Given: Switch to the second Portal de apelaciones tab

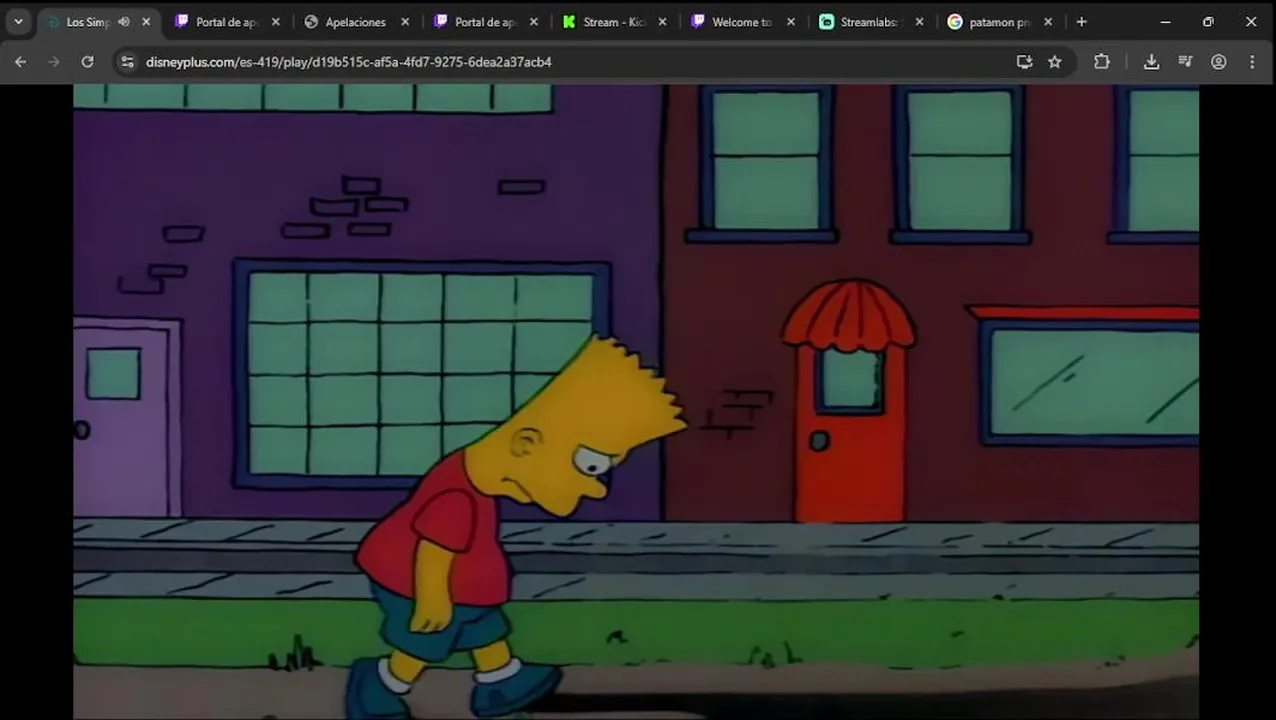Looking at the screenshot, I should pyautogui.click(x=486, y=21).
